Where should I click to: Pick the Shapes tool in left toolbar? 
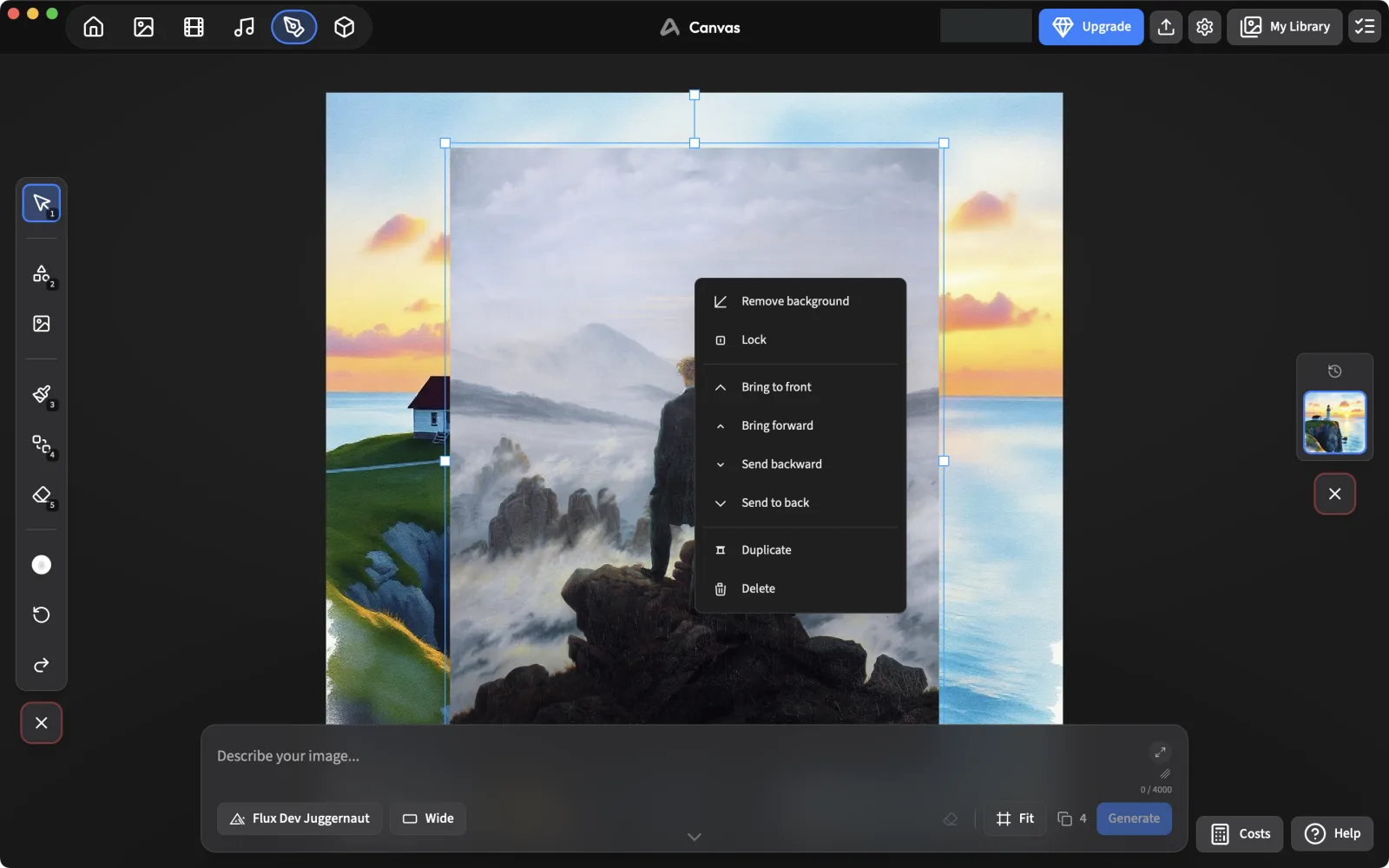pos(42,274)
